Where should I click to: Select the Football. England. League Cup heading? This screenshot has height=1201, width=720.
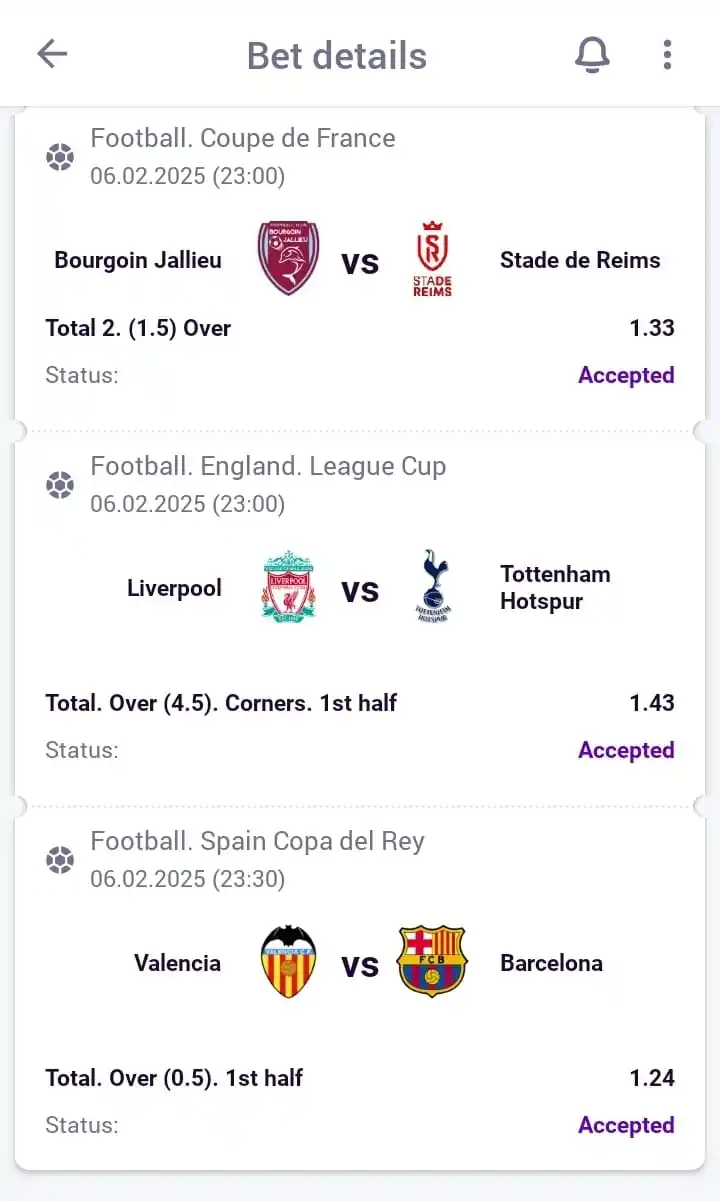tap(268, 466)
